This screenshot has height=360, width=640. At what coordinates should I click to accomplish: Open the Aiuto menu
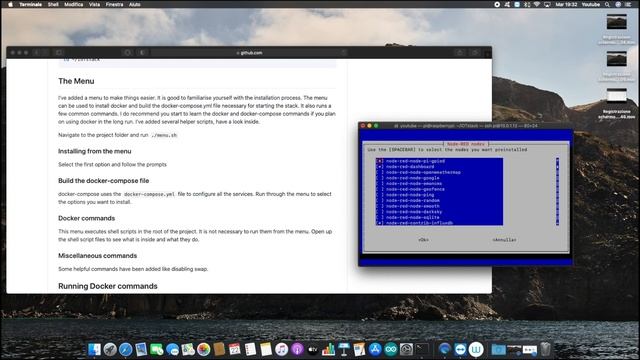pos(135,4)
